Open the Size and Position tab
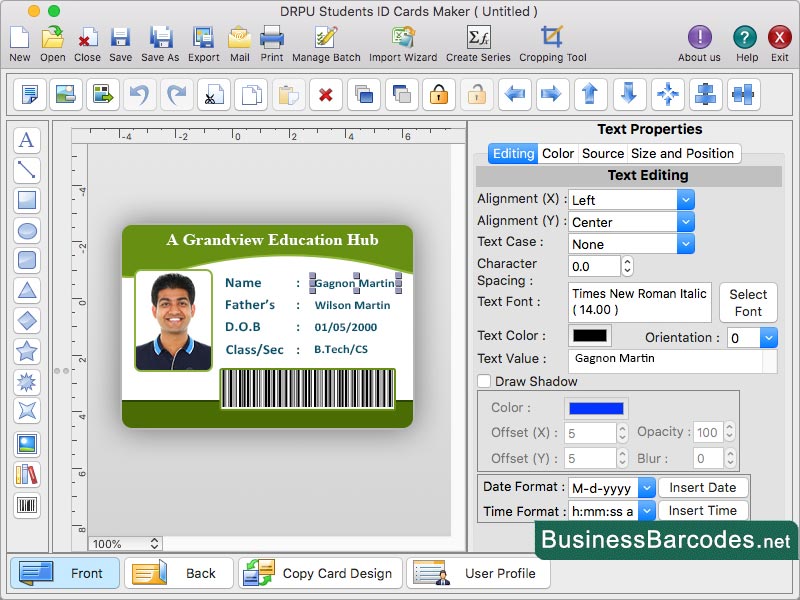 pos(684,153)
